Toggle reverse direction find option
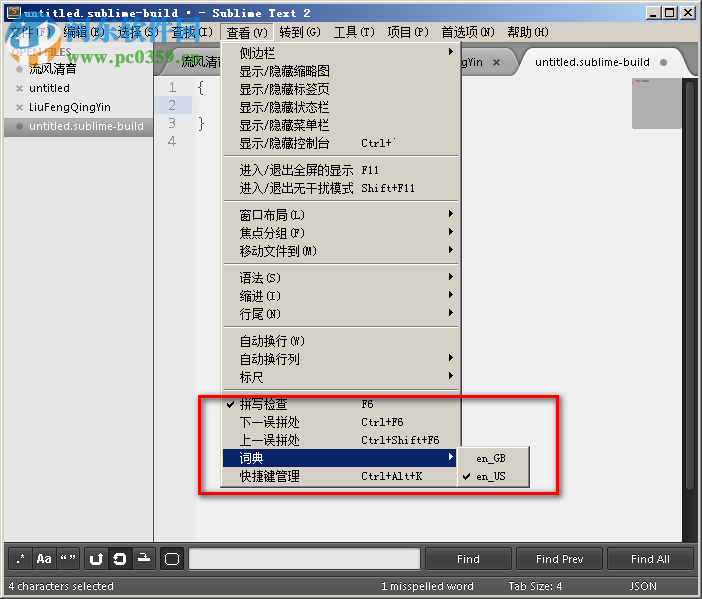702x599 pixels. [x=96, y=559]
